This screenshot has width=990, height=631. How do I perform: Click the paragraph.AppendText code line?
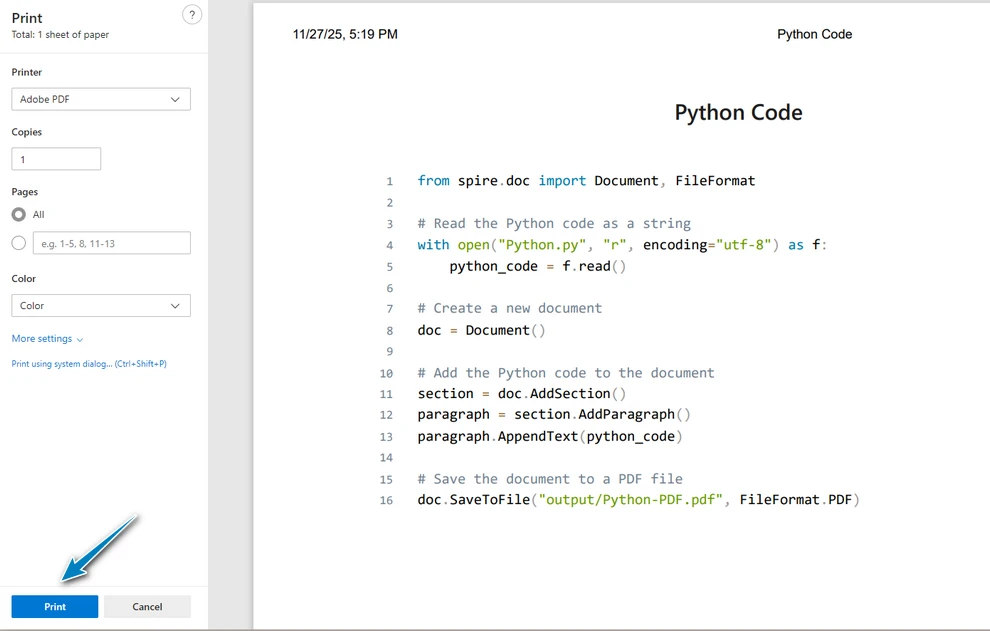550,436
